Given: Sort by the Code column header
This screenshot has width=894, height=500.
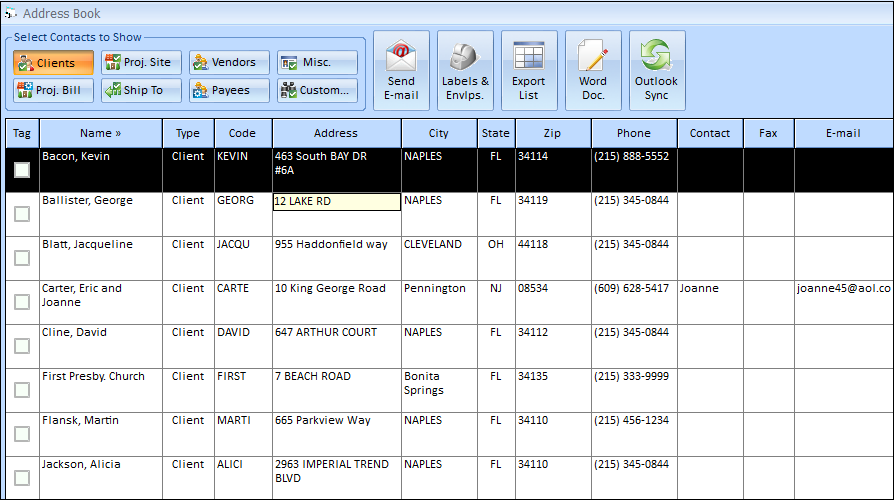Looking at the screenshot, I should click(x=243, y=133).
